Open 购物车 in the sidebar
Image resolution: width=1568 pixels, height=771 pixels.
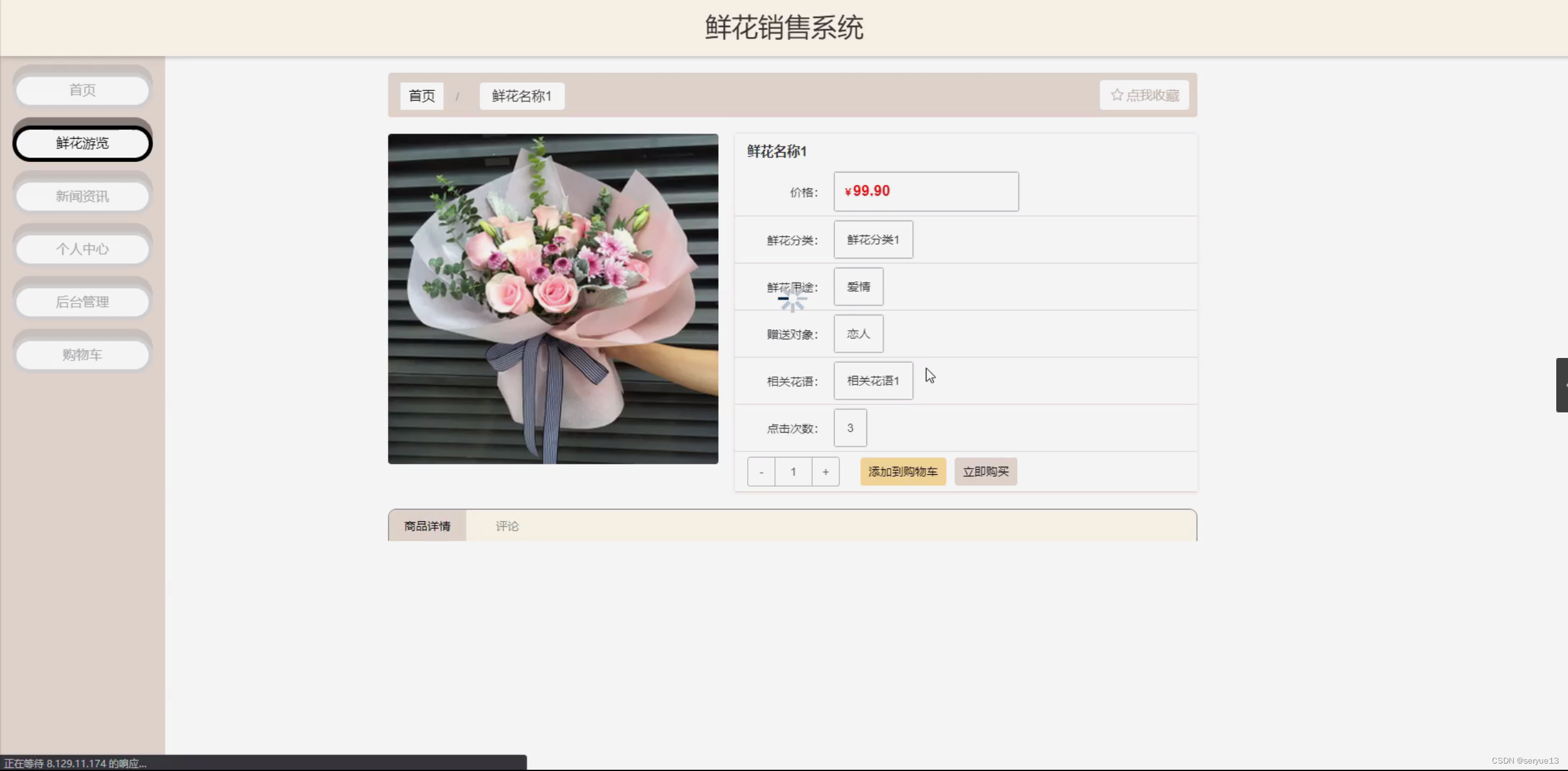click(x=82, y=355)
